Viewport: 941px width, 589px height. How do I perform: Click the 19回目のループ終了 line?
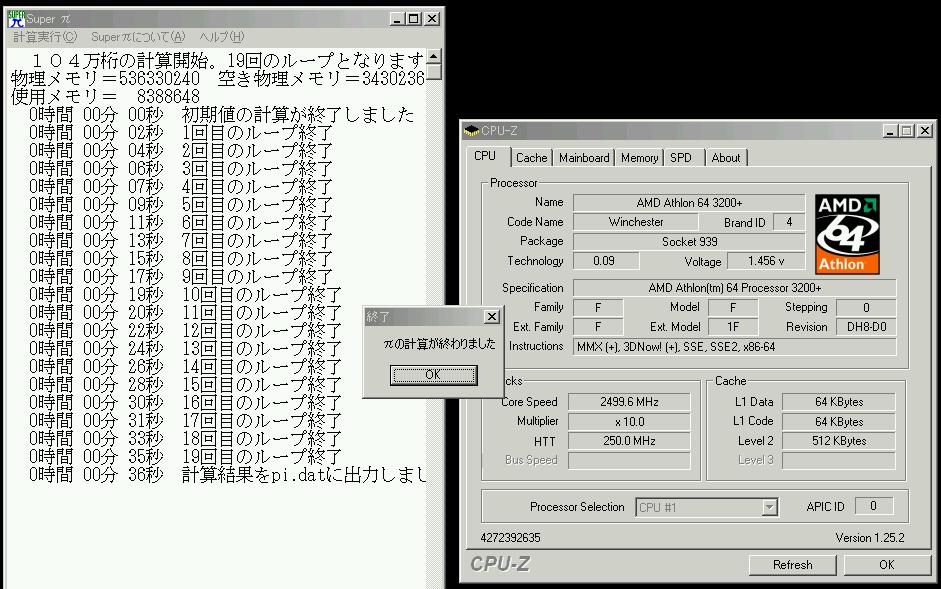(185, 457)
